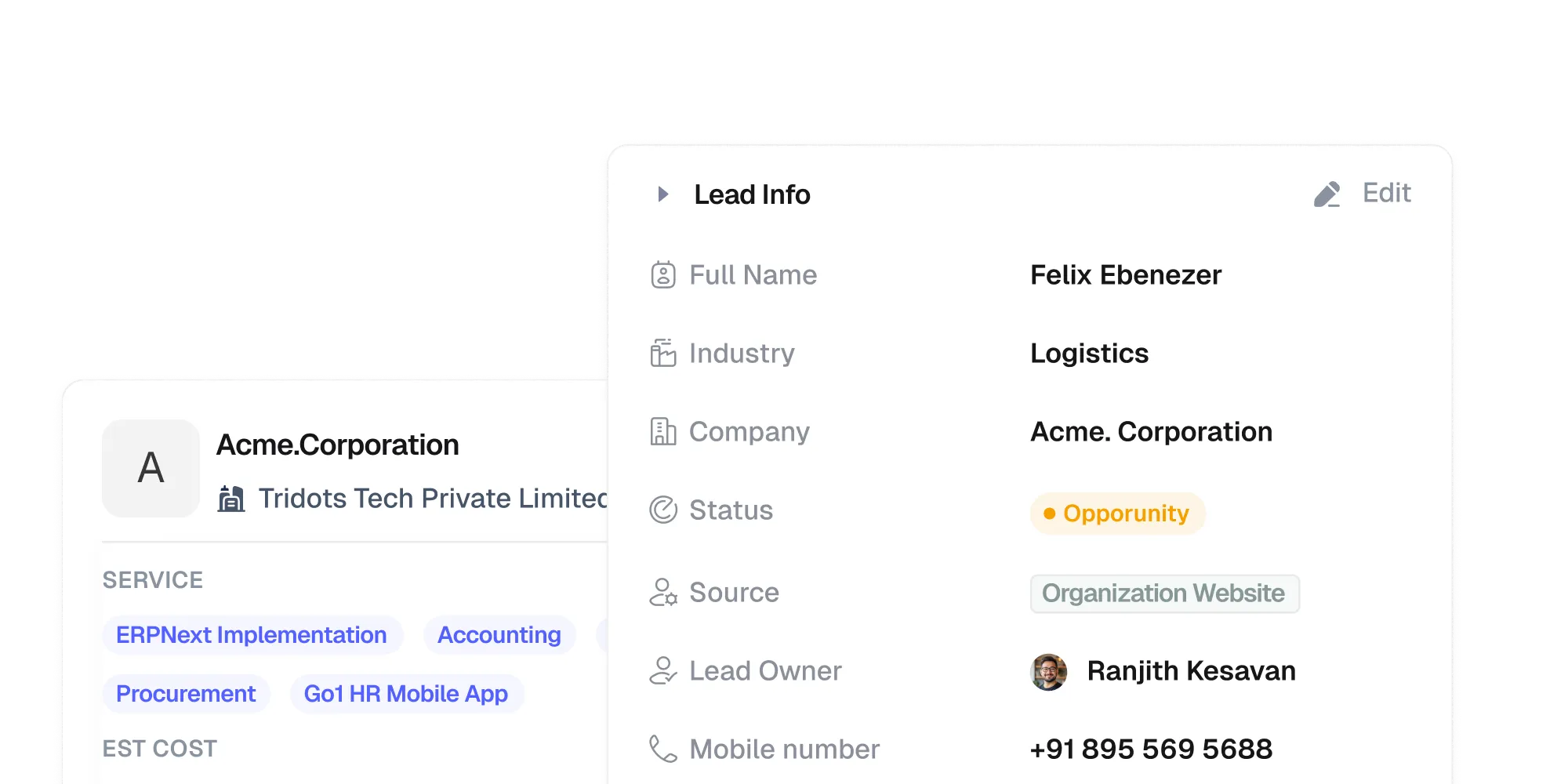This screenshot has width=1568, height=784.
Task: Expand details for Acme.Corporation card
Action: point(337,445)
